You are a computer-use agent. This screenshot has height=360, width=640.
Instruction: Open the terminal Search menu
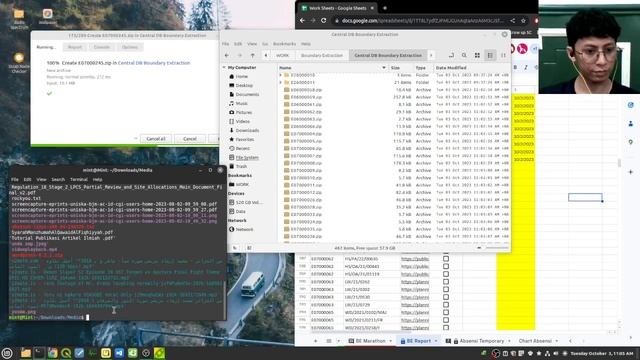(58, 180)
